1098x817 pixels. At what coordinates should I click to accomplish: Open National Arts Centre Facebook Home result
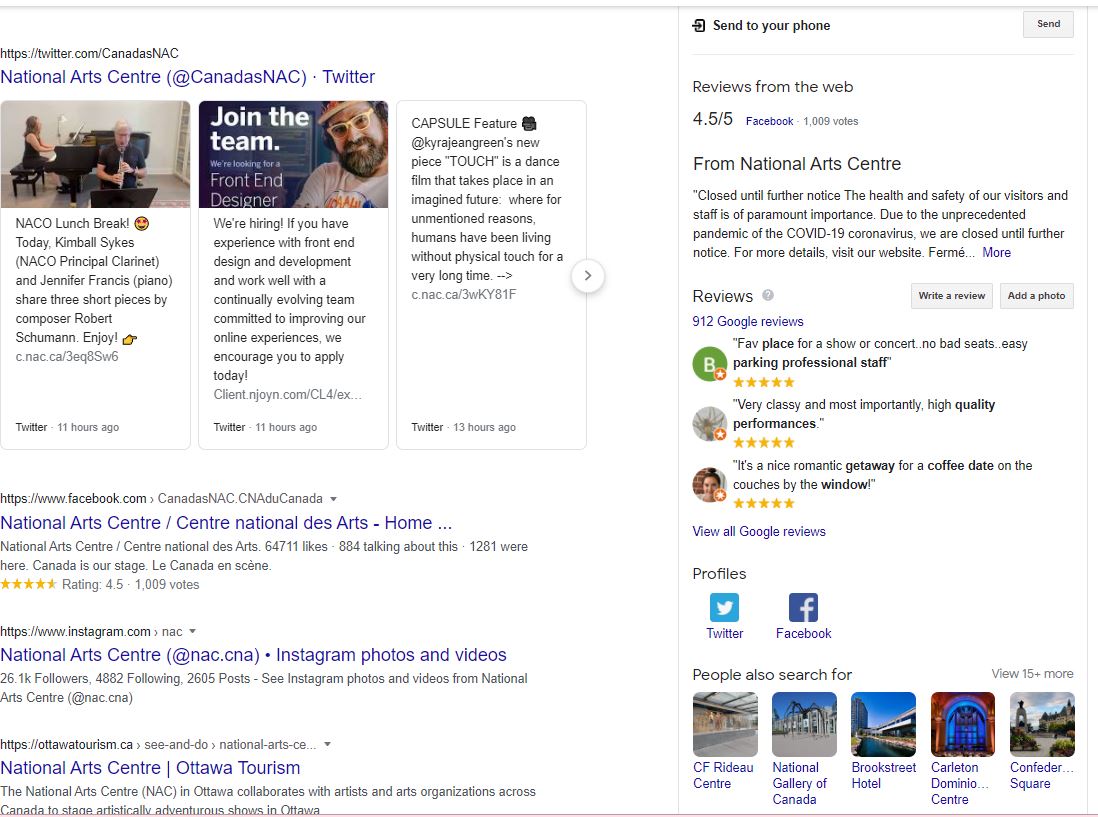pos(225,523)
